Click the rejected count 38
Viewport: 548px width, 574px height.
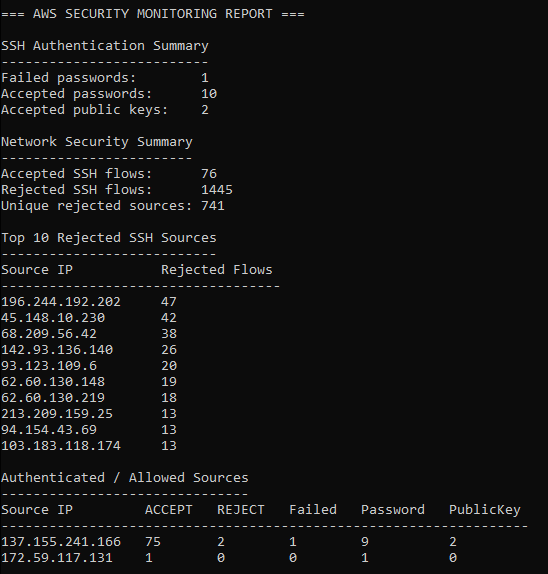[169, 334]
